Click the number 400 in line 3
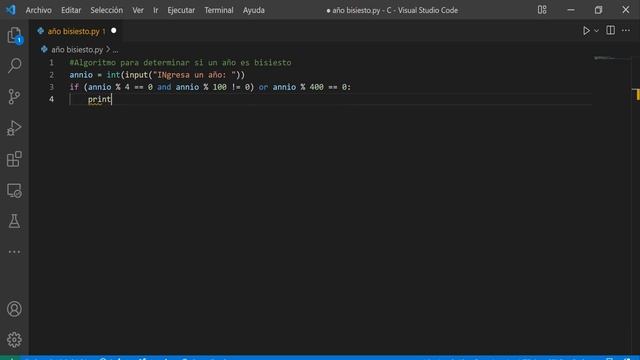 click(x=316, y=87)
